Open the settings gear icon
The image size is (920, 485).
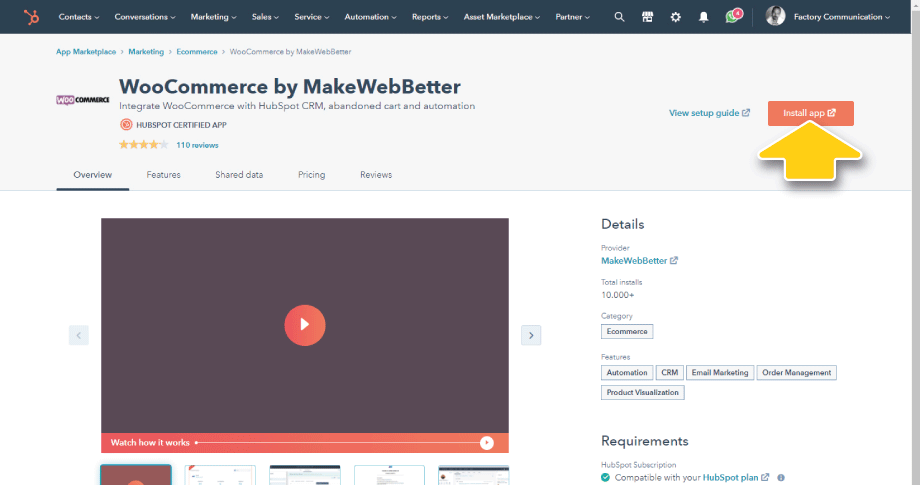(675, 17)
